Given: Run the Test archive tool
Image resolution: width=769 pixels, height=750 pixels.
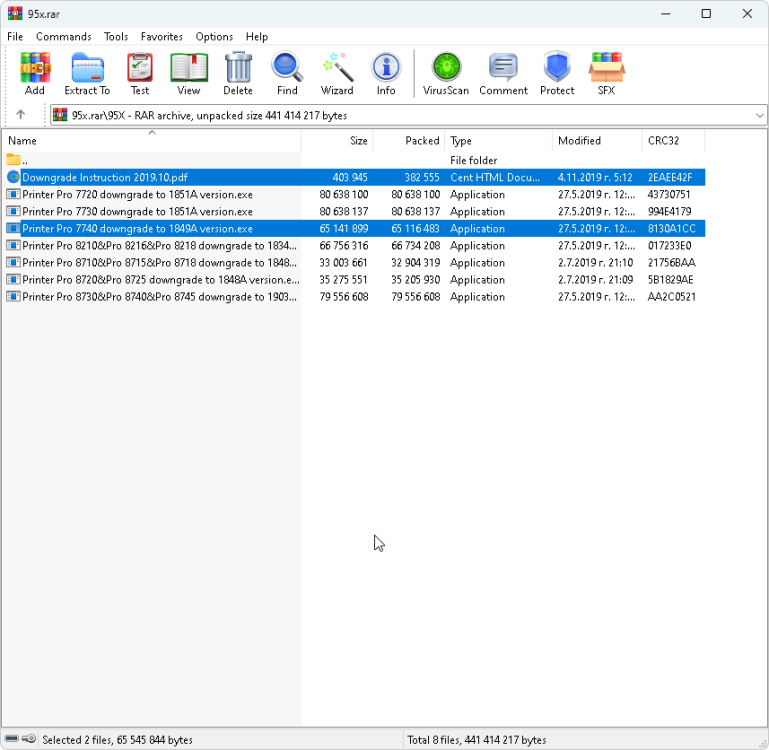Looking at the screenshot, I should (x=140, y=74).
